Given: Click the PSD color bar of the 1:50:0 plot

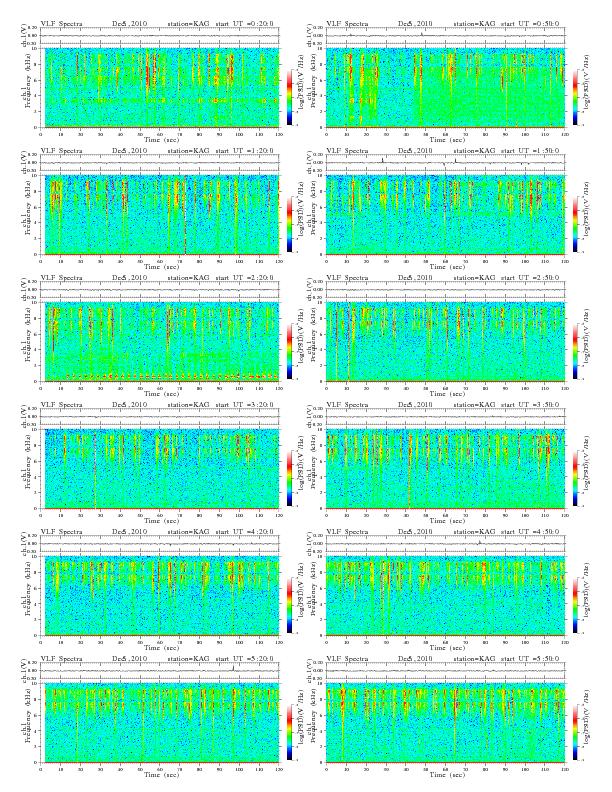Looking at the screenshot, I should [576, 224].
